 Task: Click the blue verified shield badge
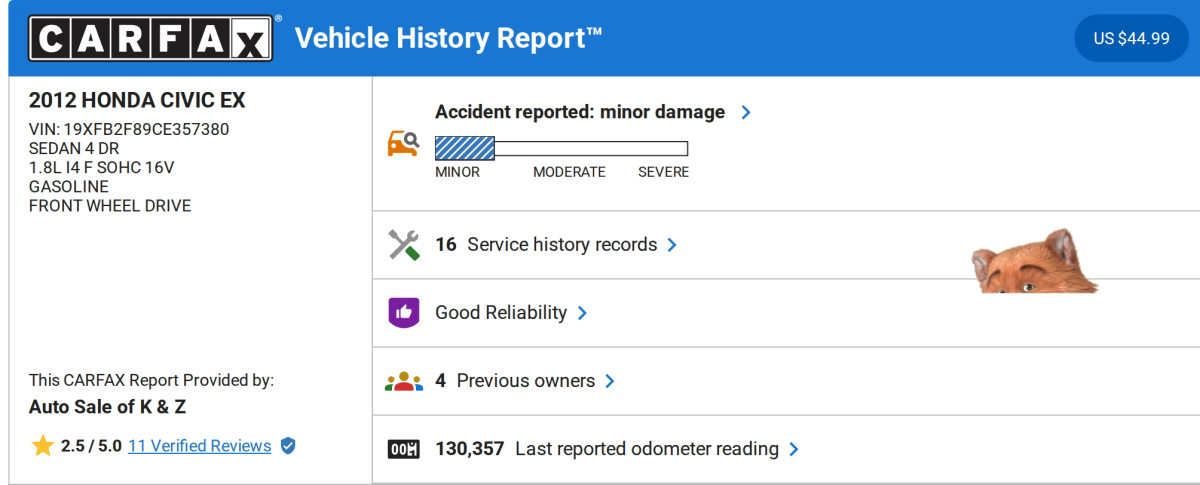click(288, 446)
